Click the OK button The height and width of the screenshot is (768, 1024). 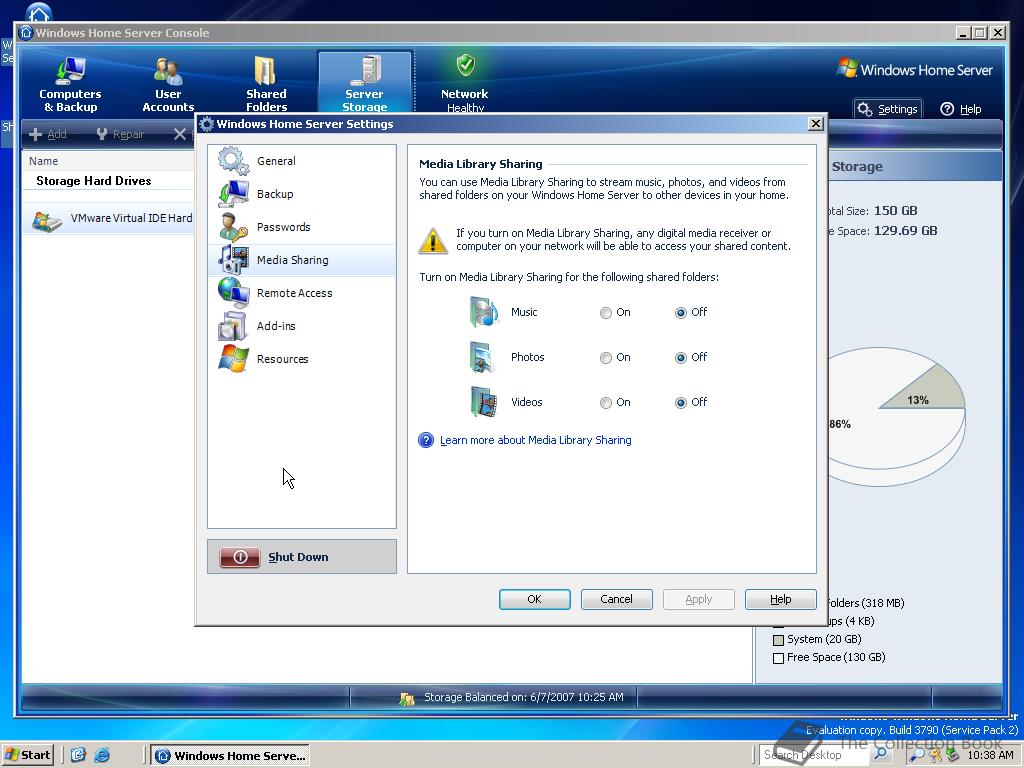tap(534, 599)
